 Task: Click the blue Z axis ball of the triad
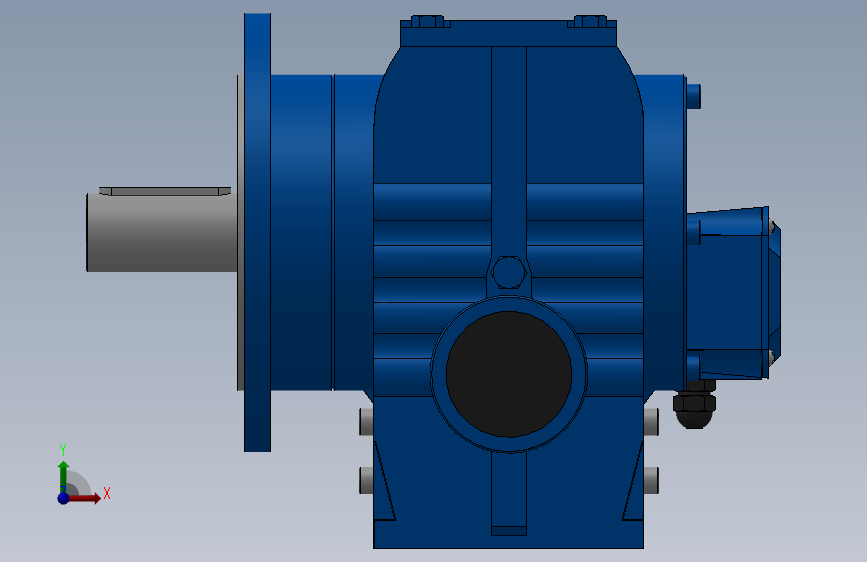coord(64,498)
